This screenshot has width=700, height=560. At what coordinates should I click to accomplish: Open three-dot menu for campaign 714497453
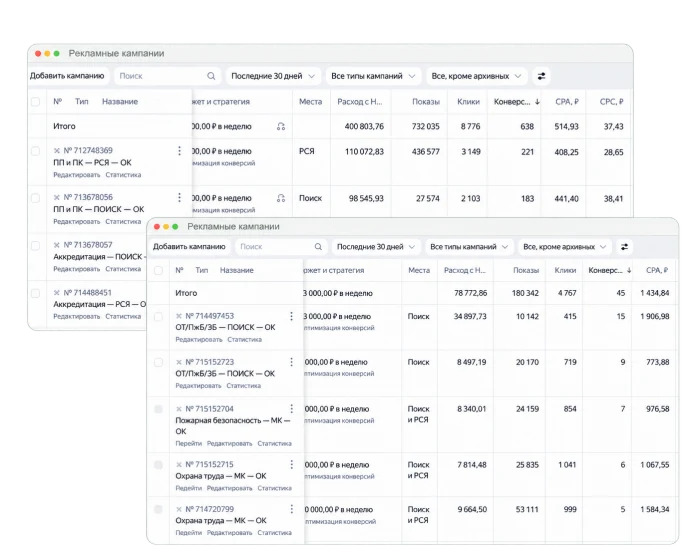point(292,316)
